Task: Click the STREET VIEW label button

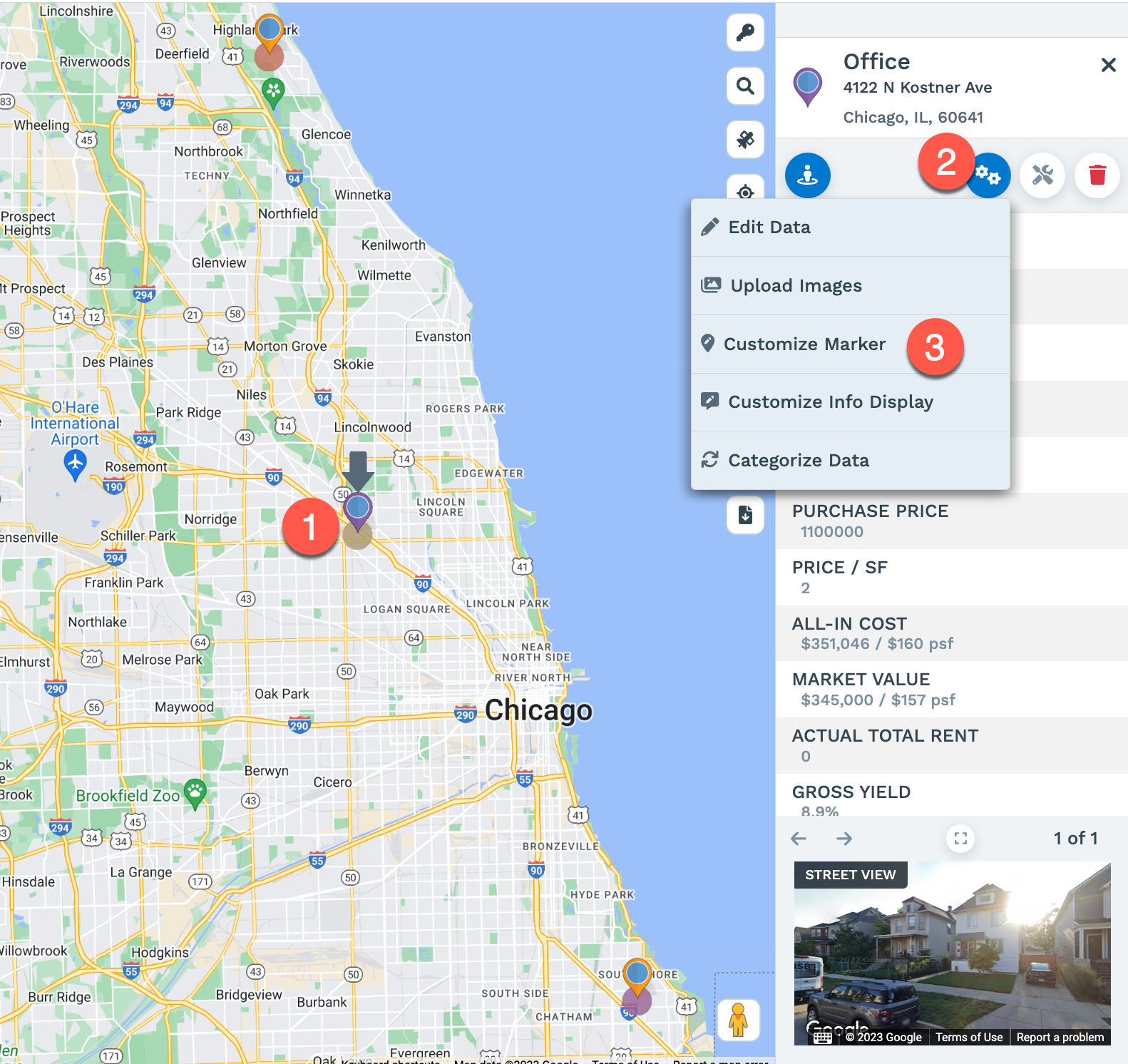Action: [x=851, y=875]
